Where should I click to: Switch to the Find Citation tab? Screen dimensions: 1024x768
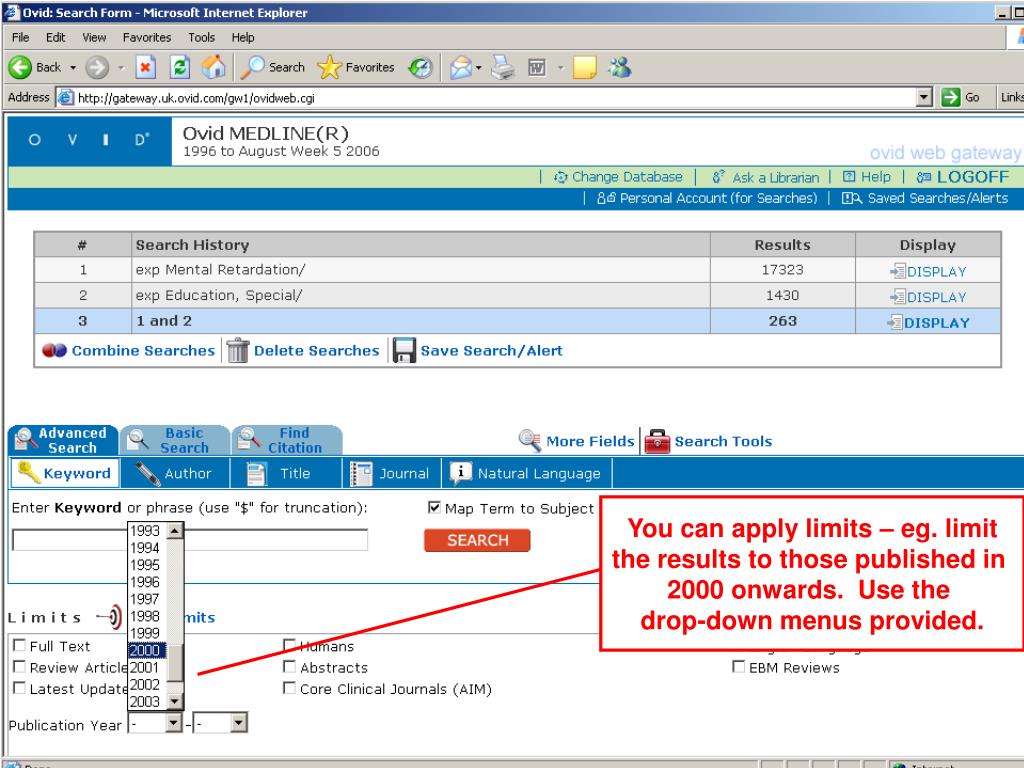tap(287, 440)
